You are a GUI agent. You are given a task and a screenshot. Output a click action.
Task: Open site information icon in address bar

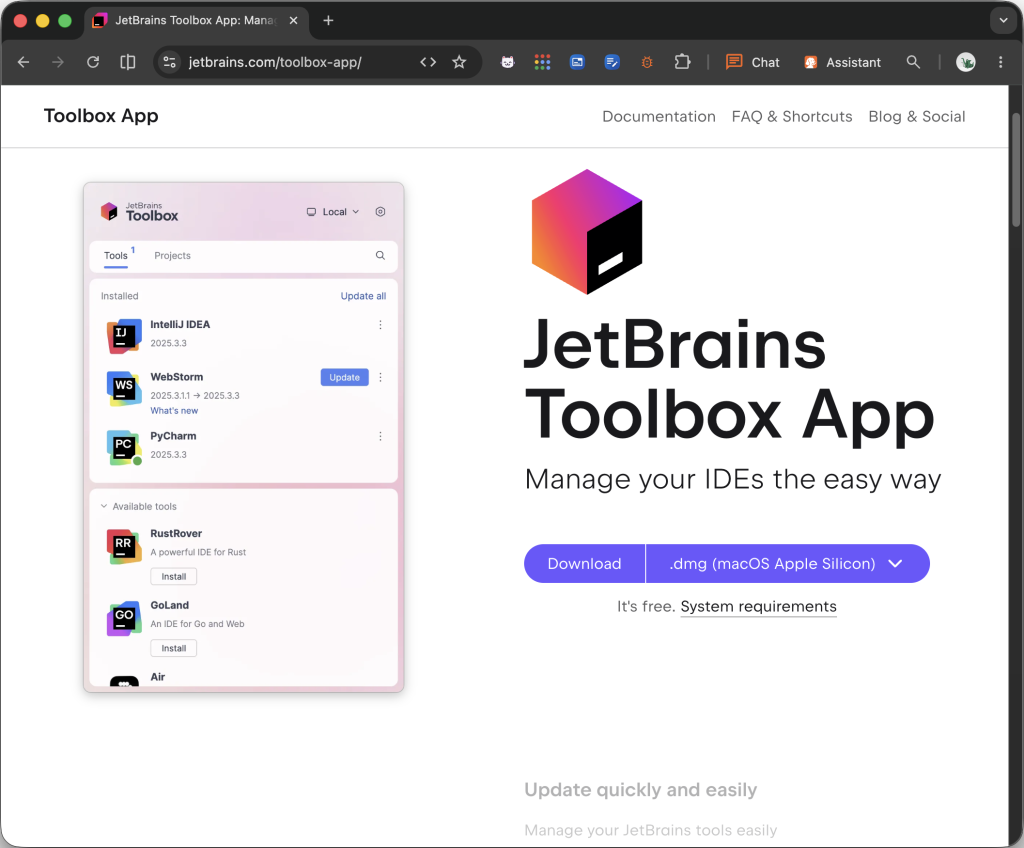tap(170, 62)
